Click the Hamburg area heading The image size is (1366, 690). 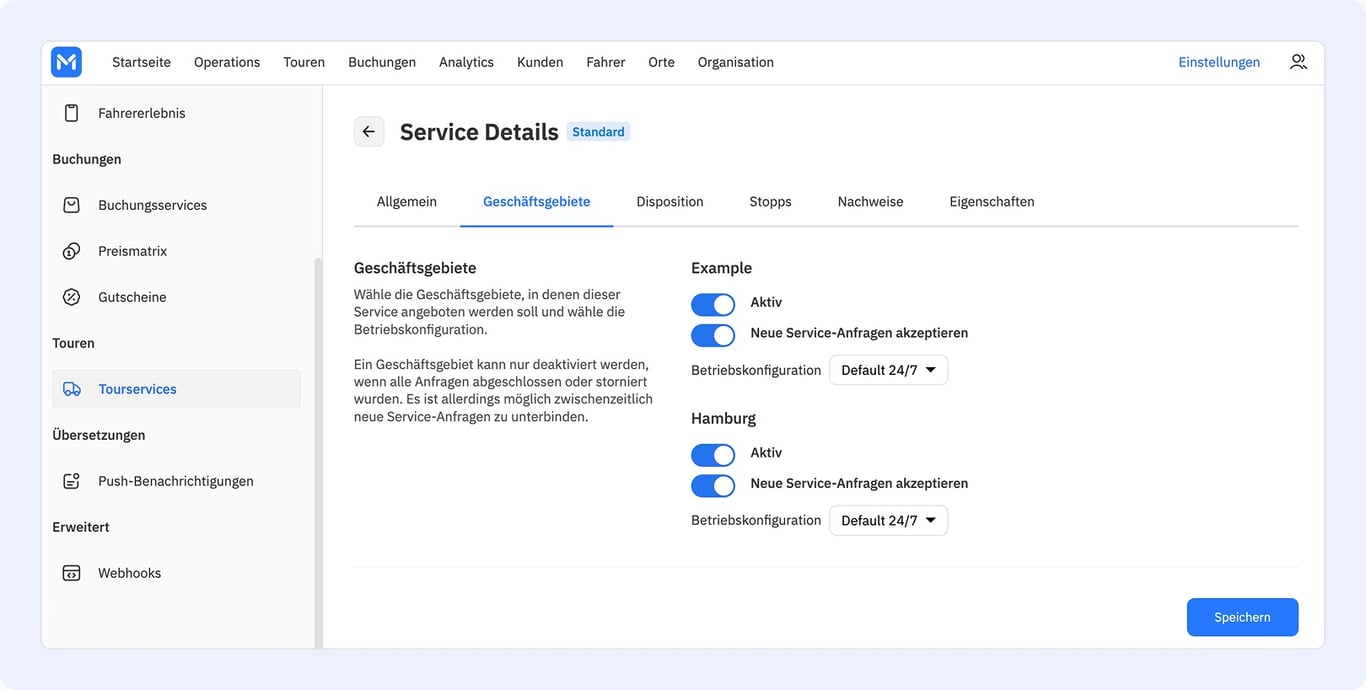(723, 418)
